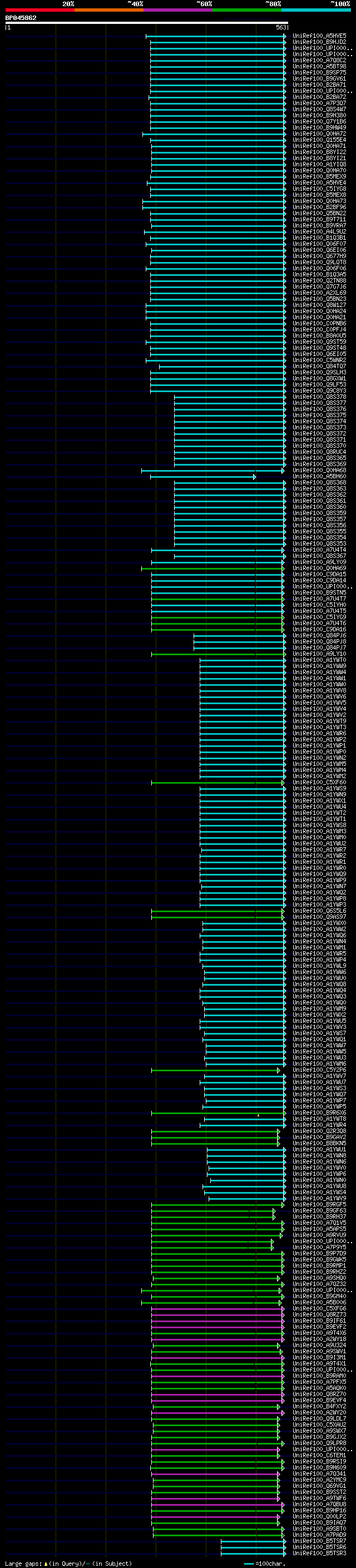Select the UniRef100_A7PAD9 label
This screenshot has width=356, height=1568.
(x=319, y=1535)
